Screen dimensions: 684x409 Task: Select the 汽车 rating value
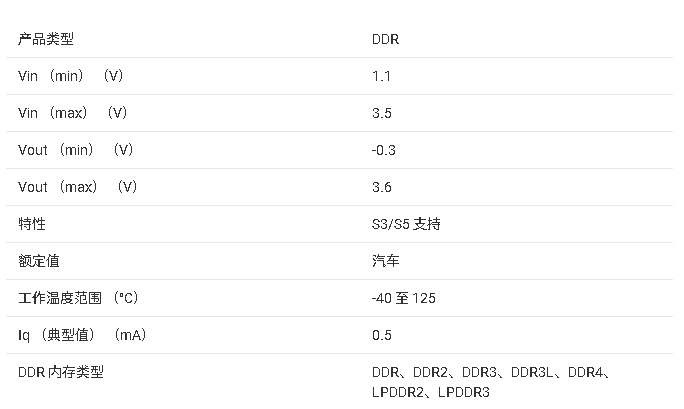pos(386,261)
